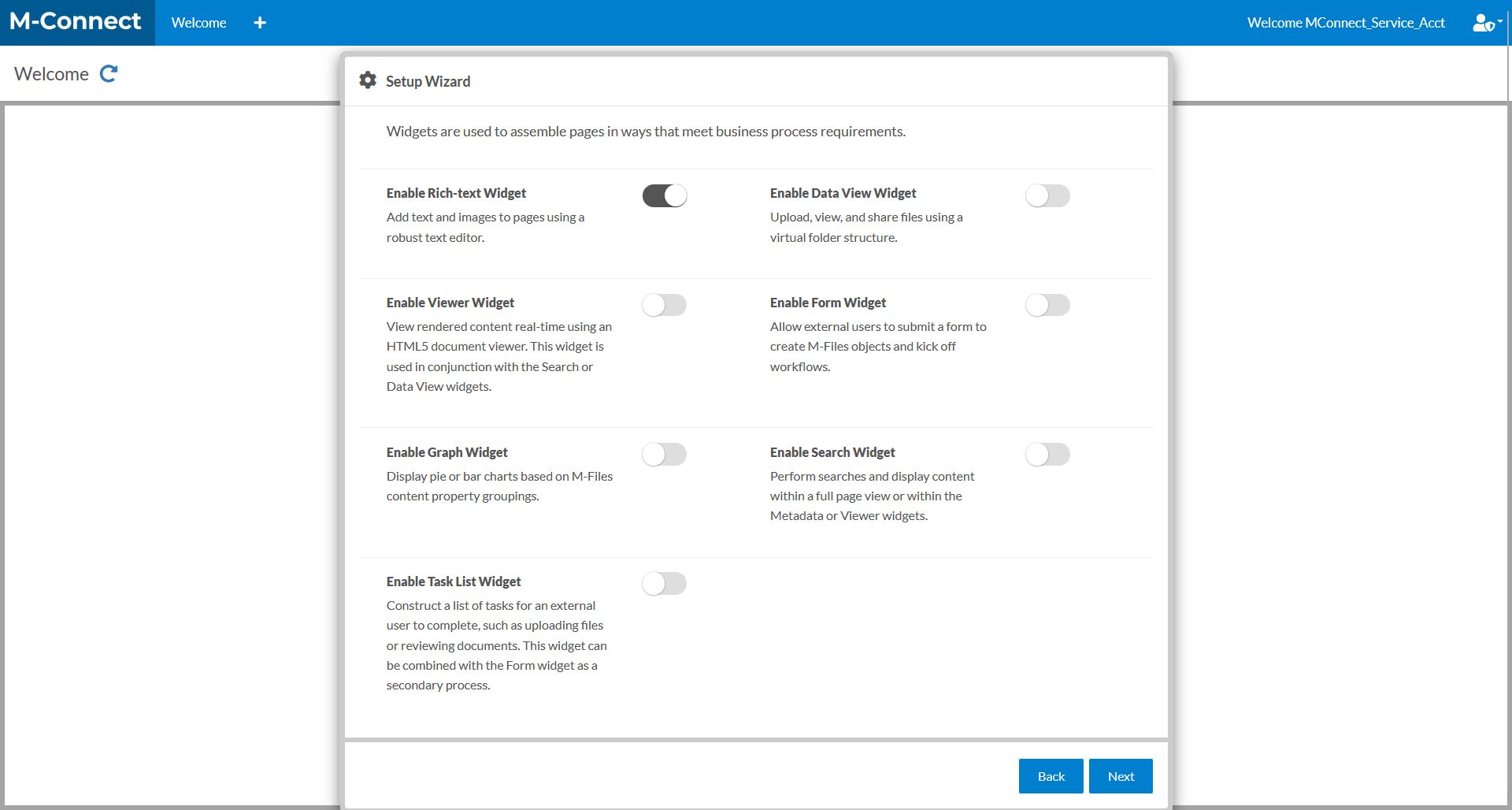The image size is (1512, 810).
Task: Enable the Task List Widget toggle
Action: (x=665, y=583)
